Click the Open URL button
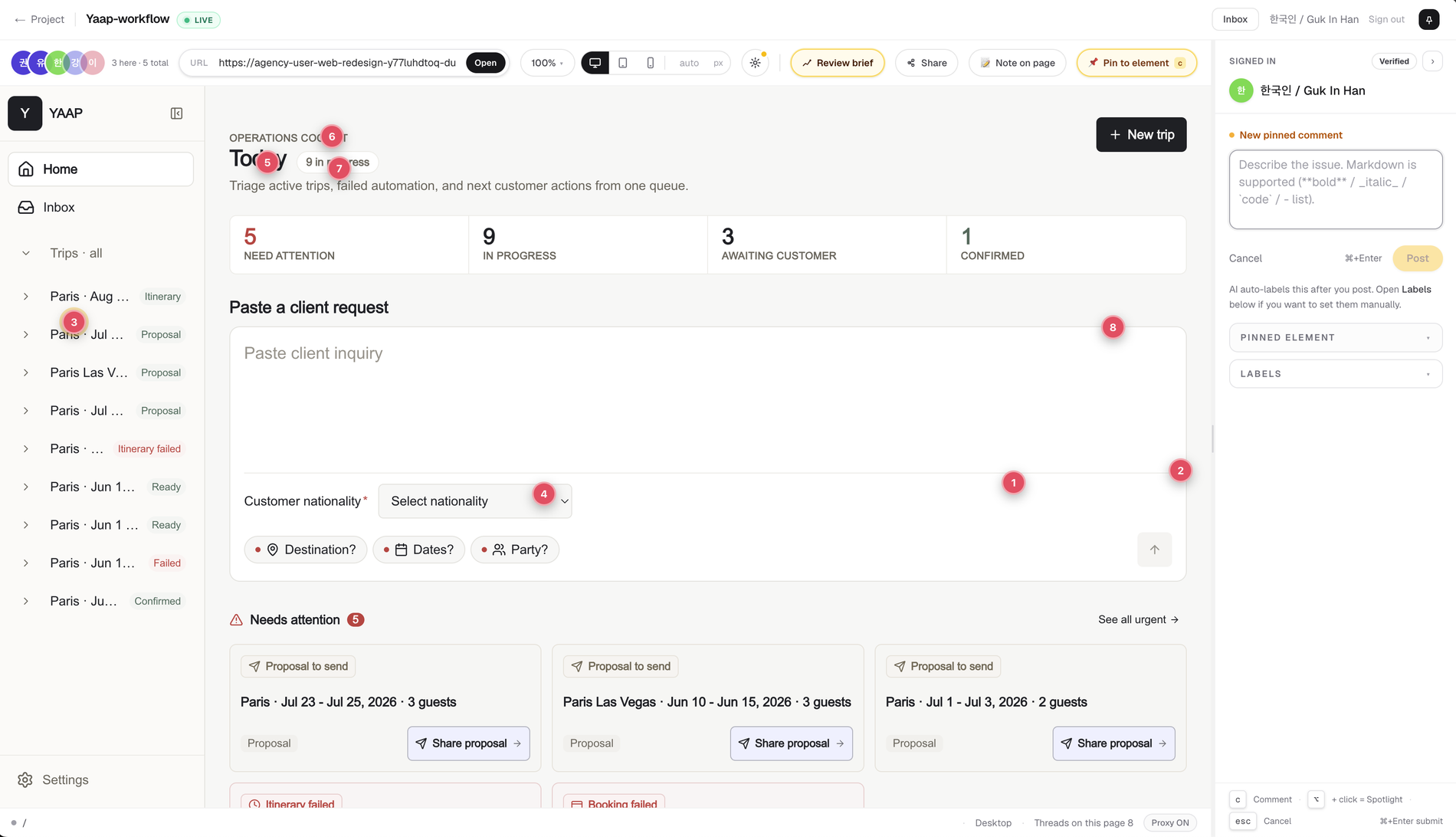The image size is (1456, 837). (485, 63)
